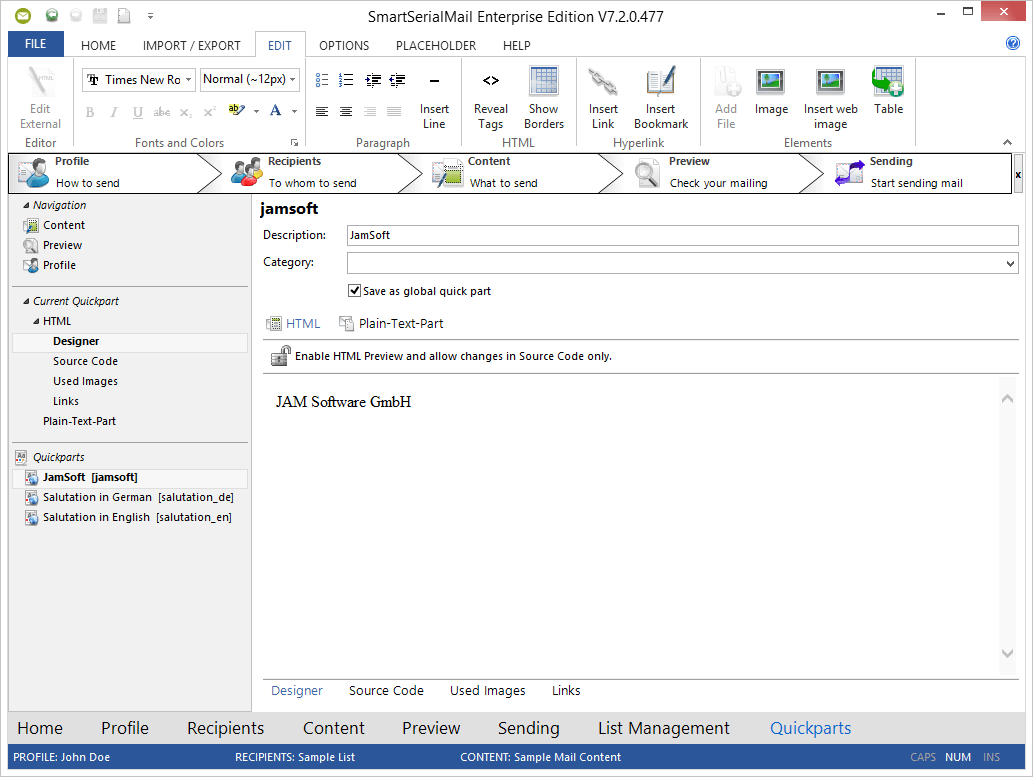Viewport: 1033px width, 777px height.
Task: Collapse the Current Quickpart section
Action: coord(26,301)
